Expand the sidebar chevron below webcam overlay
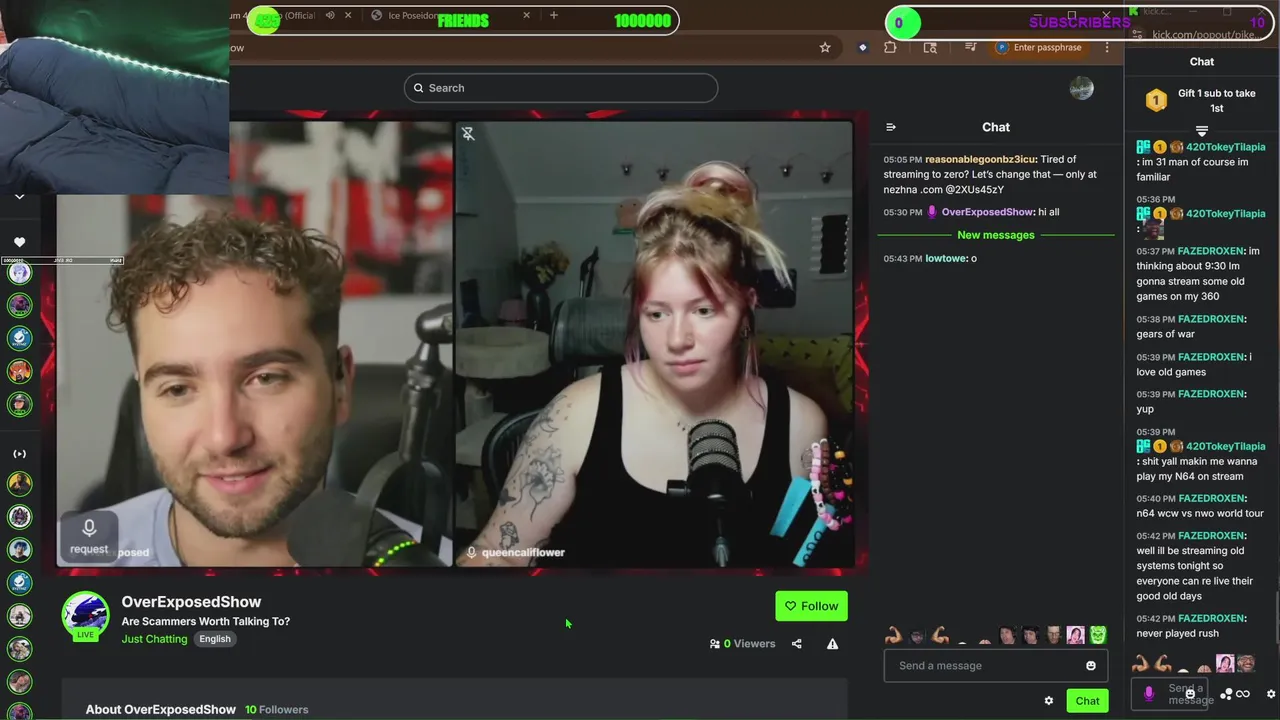This screenshot has height=720, width=1280. 19,197
